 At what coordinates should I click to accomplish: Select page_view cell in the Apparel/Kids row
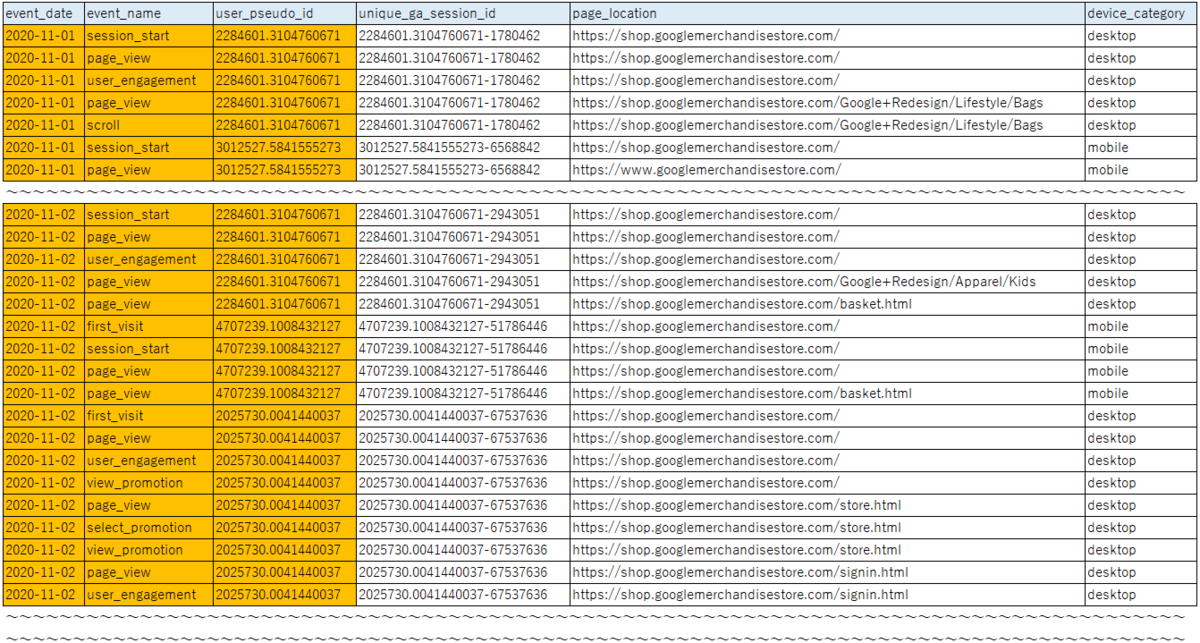pyautogui.click(x=148, y=282)
